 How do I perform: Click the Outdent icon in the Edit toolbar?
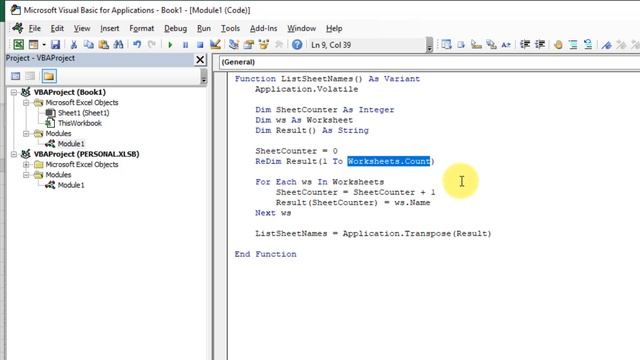pos(540,44)
